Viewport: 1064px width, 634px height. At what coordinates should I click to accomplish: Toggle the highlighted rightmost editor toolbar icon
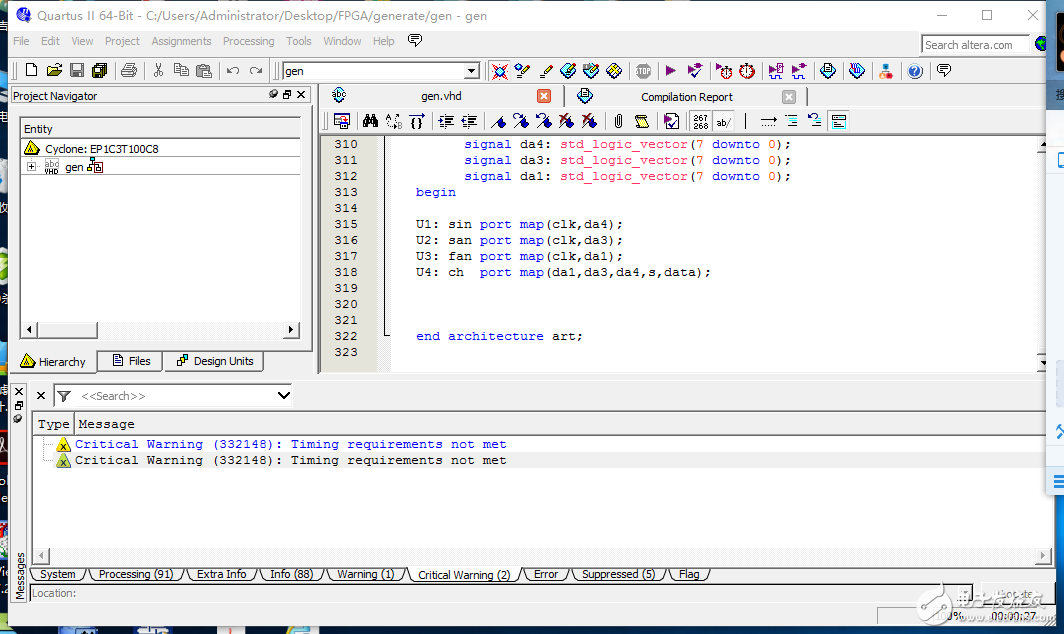coord(839,121)
